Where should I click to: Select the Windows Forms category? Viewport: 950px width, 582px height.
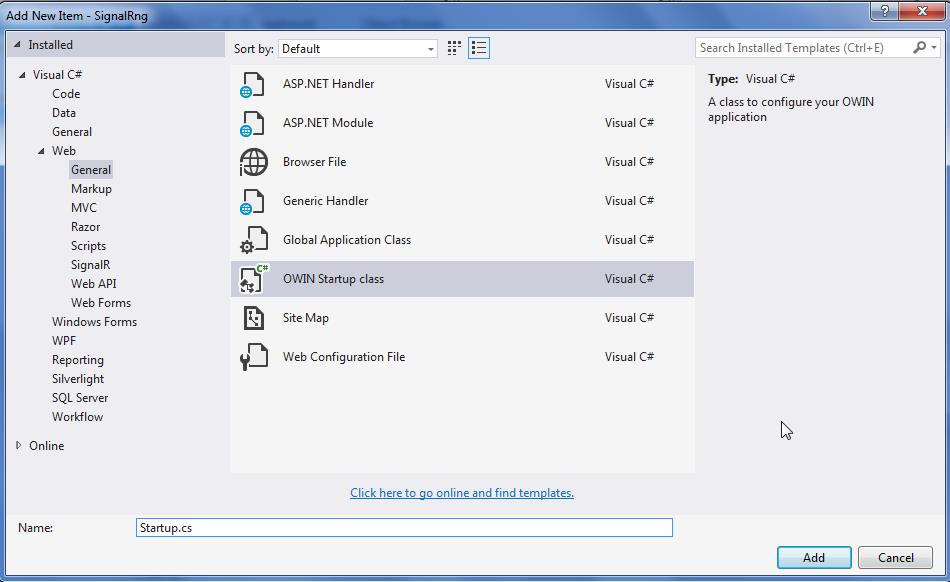95,322
